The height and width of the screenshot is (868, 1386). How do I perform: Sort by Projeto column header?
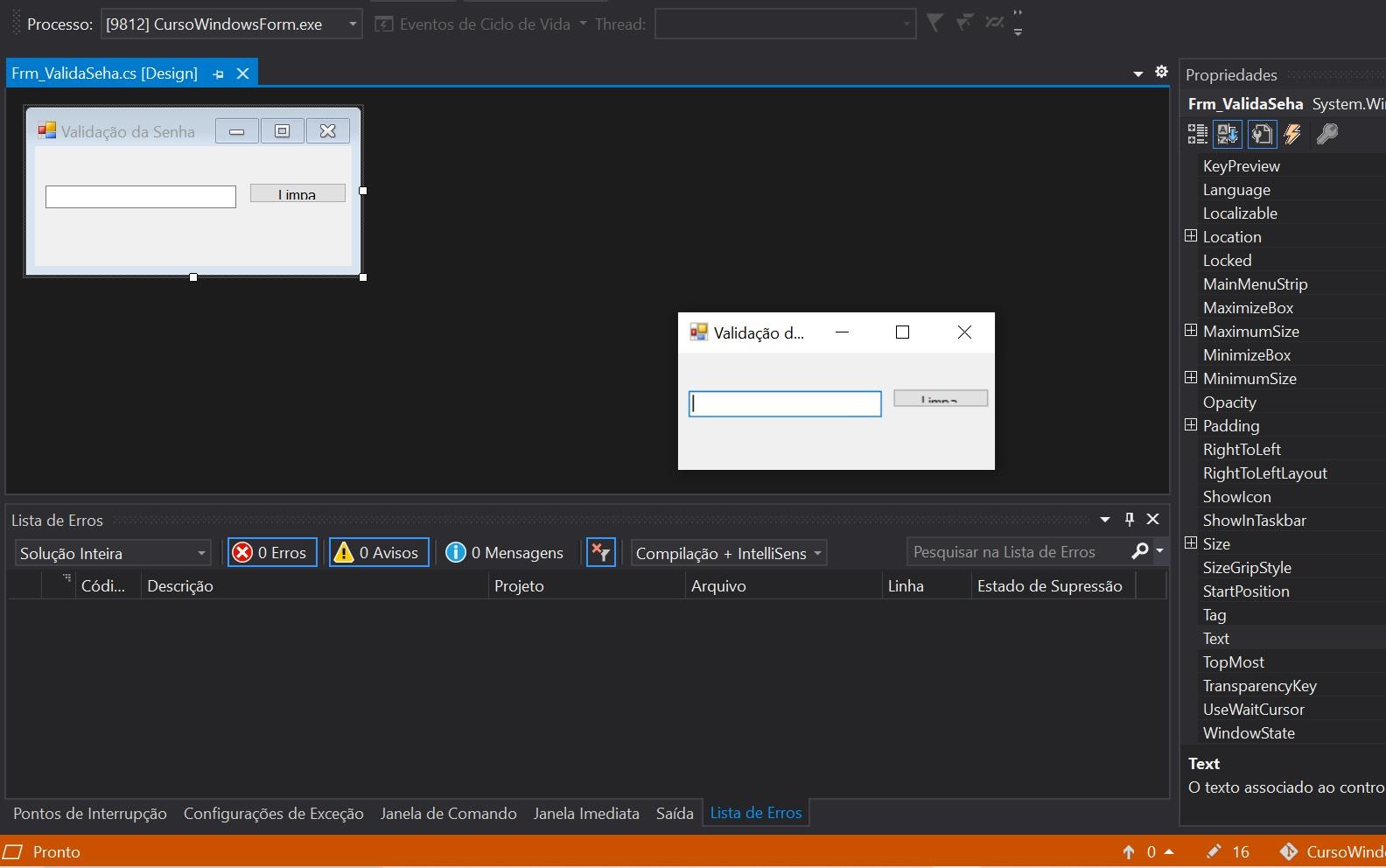coord(586,585)
